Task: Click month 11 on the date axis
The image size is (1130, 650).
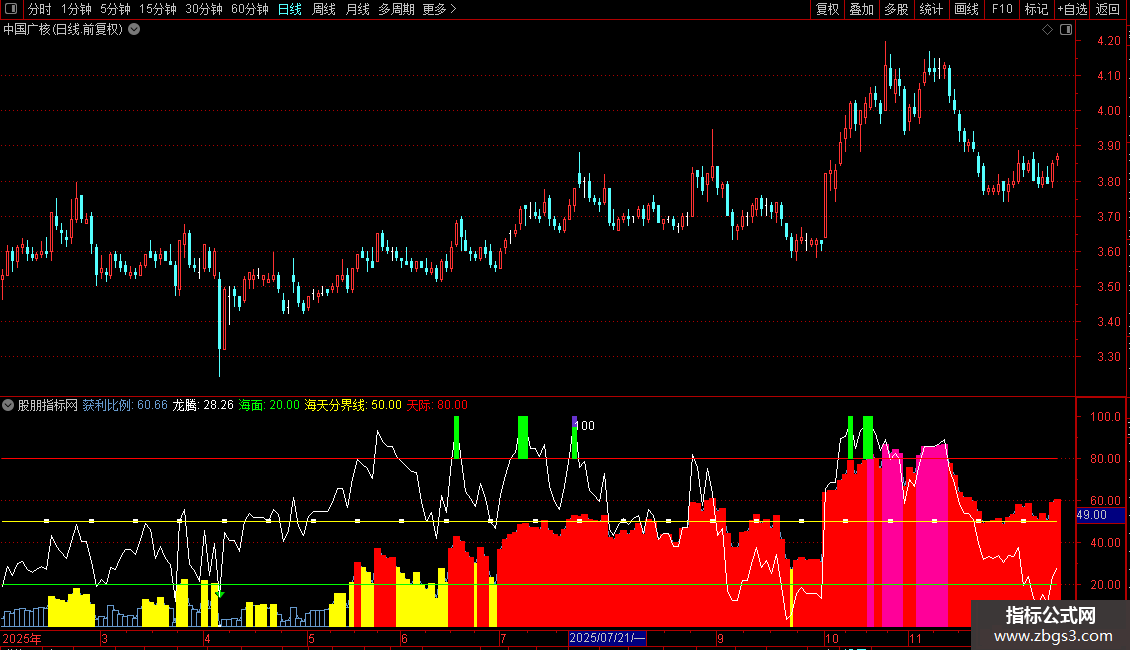Action: pyautogui.click(x=915, y=638)
